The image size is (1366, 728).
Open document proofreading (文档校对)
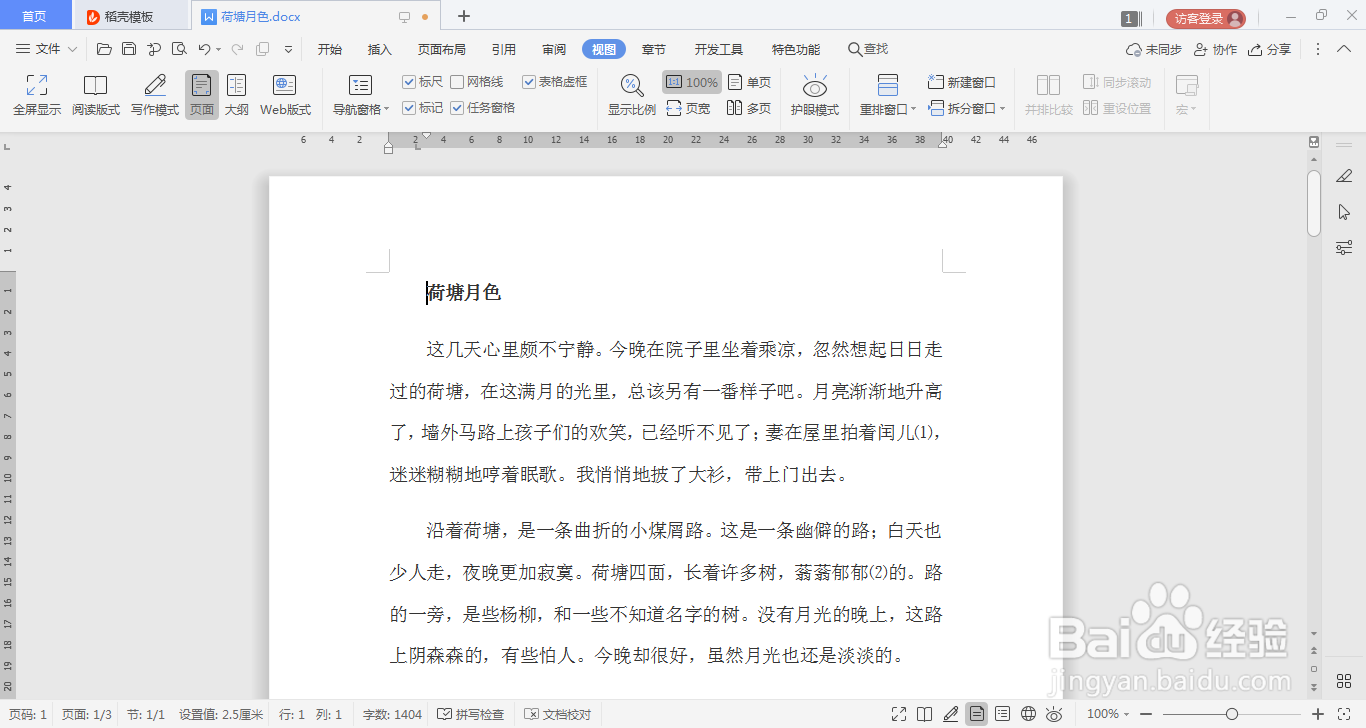pos(558,715)
